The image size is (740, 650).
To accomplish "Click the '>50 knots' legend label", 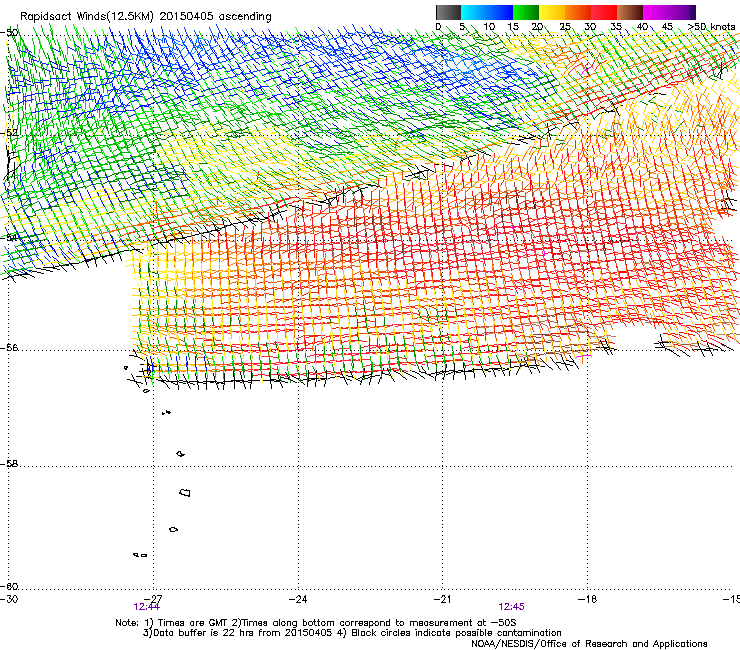I will click(711, 26).
